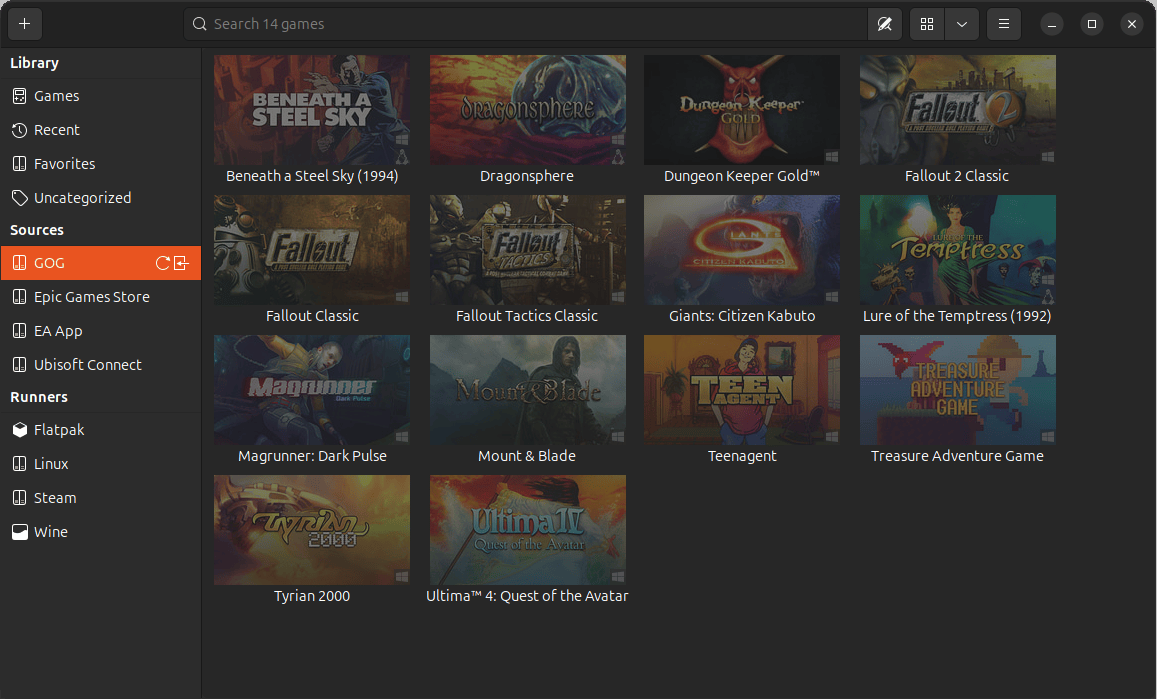
Task: Select the Teenagent game cover
Action: pyautogui.click(x=742, y=390)
